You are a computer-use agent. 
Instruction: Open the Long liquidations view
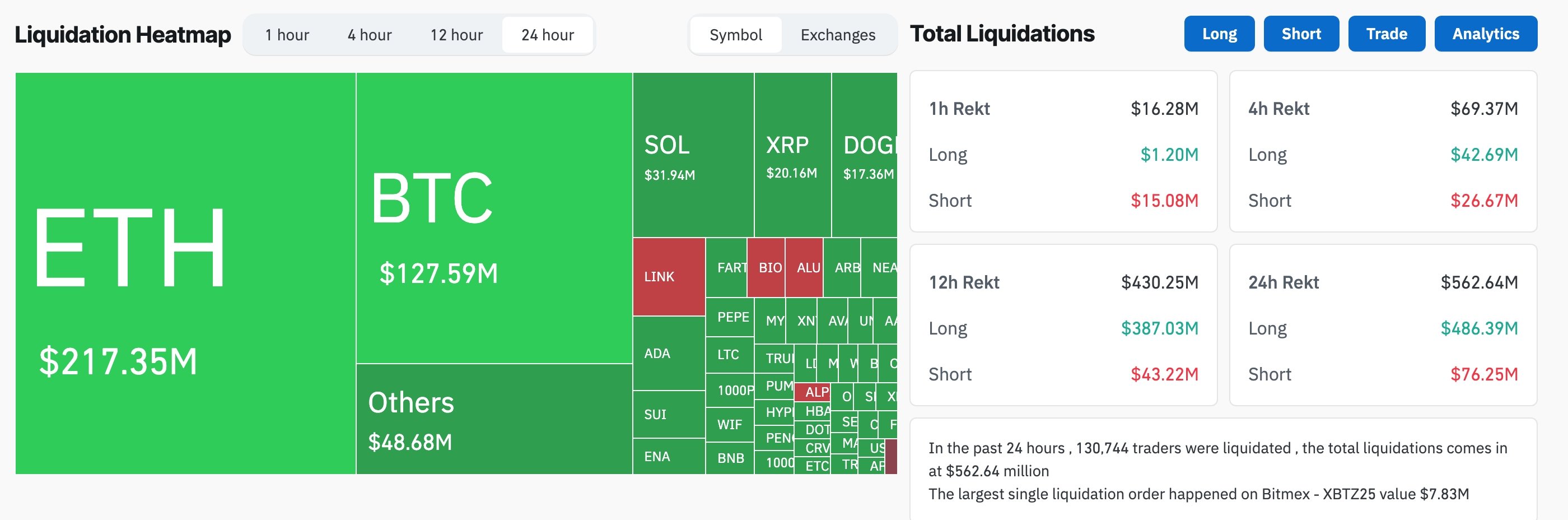tap(1219, 34)
